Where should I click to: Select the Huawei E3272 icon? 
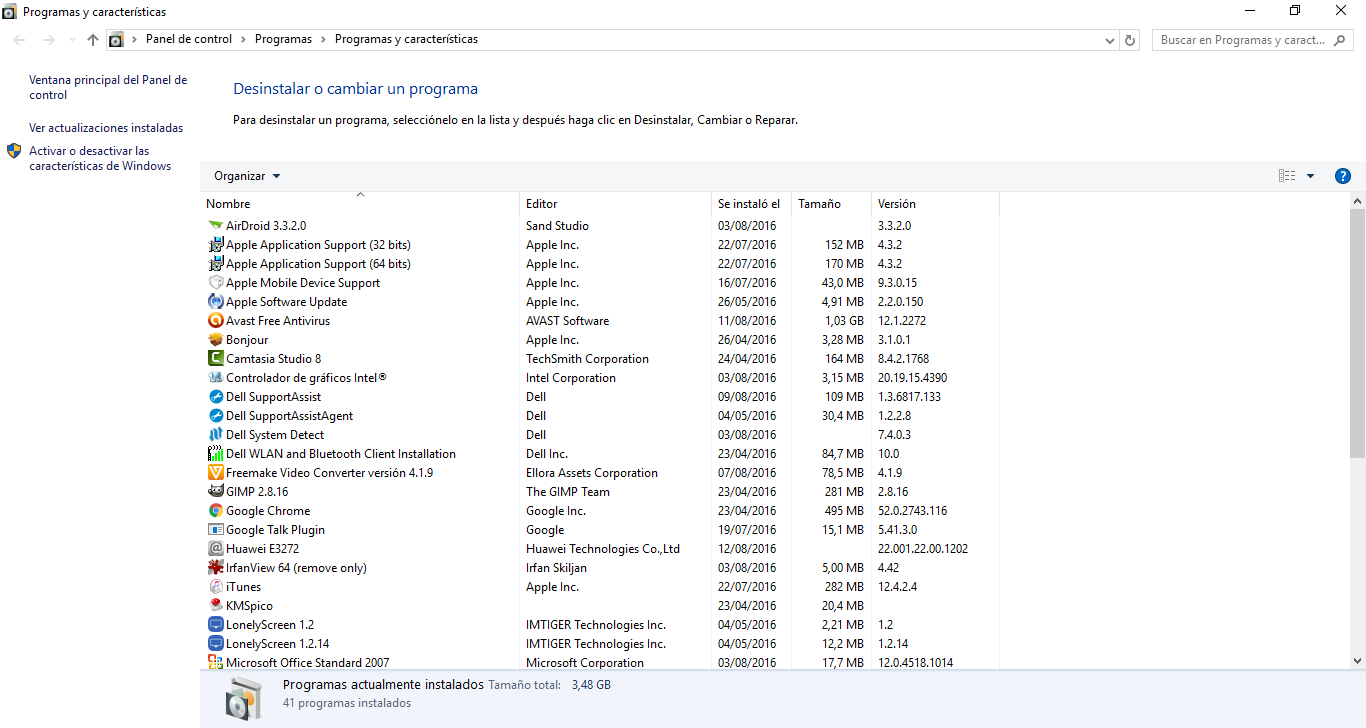[216, 549]
